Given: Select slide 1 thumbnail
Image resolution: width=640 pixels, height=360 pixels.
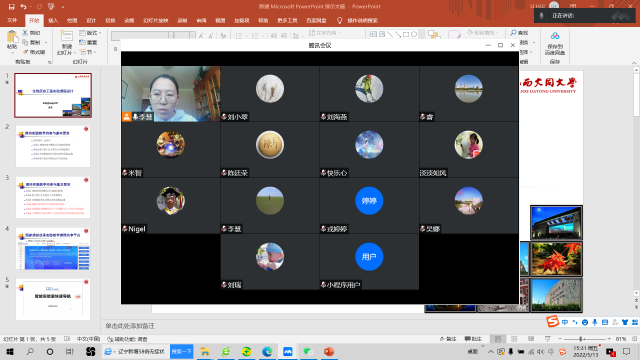Looking at the screenshot, I should pos(53,95).
